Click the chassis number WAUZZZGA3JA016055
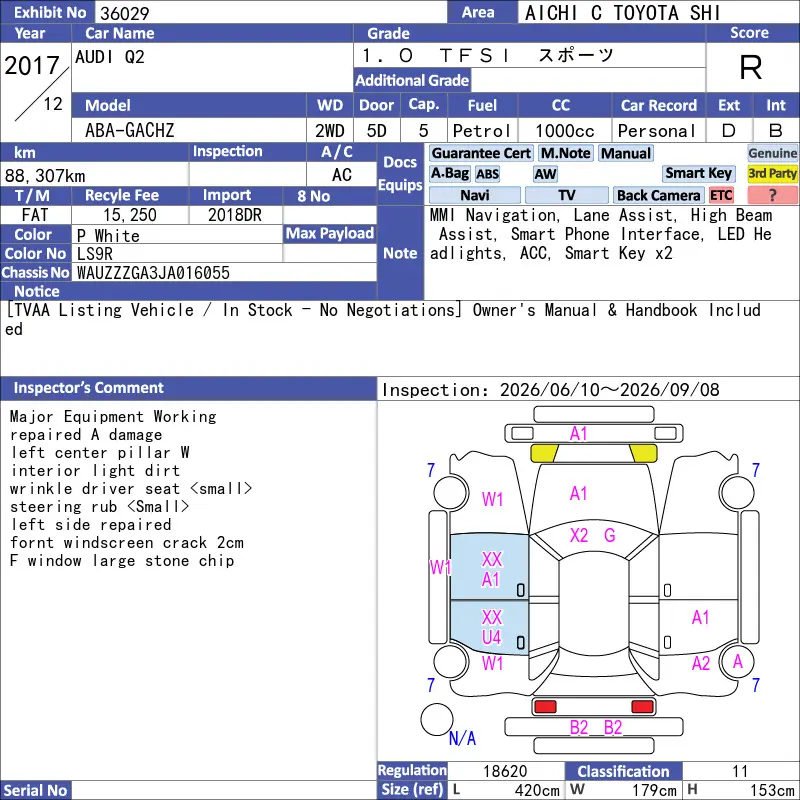The width and height of the screenshot is (800, 800). (153, 273)
